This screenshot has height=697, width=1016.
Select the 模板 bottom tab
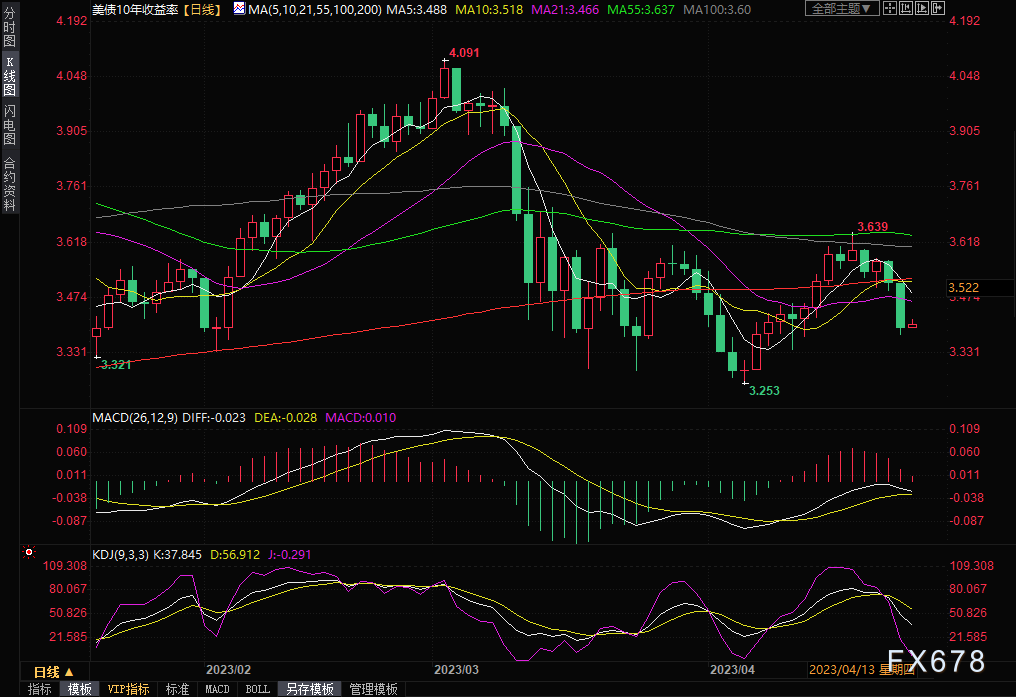pos(79,689)
